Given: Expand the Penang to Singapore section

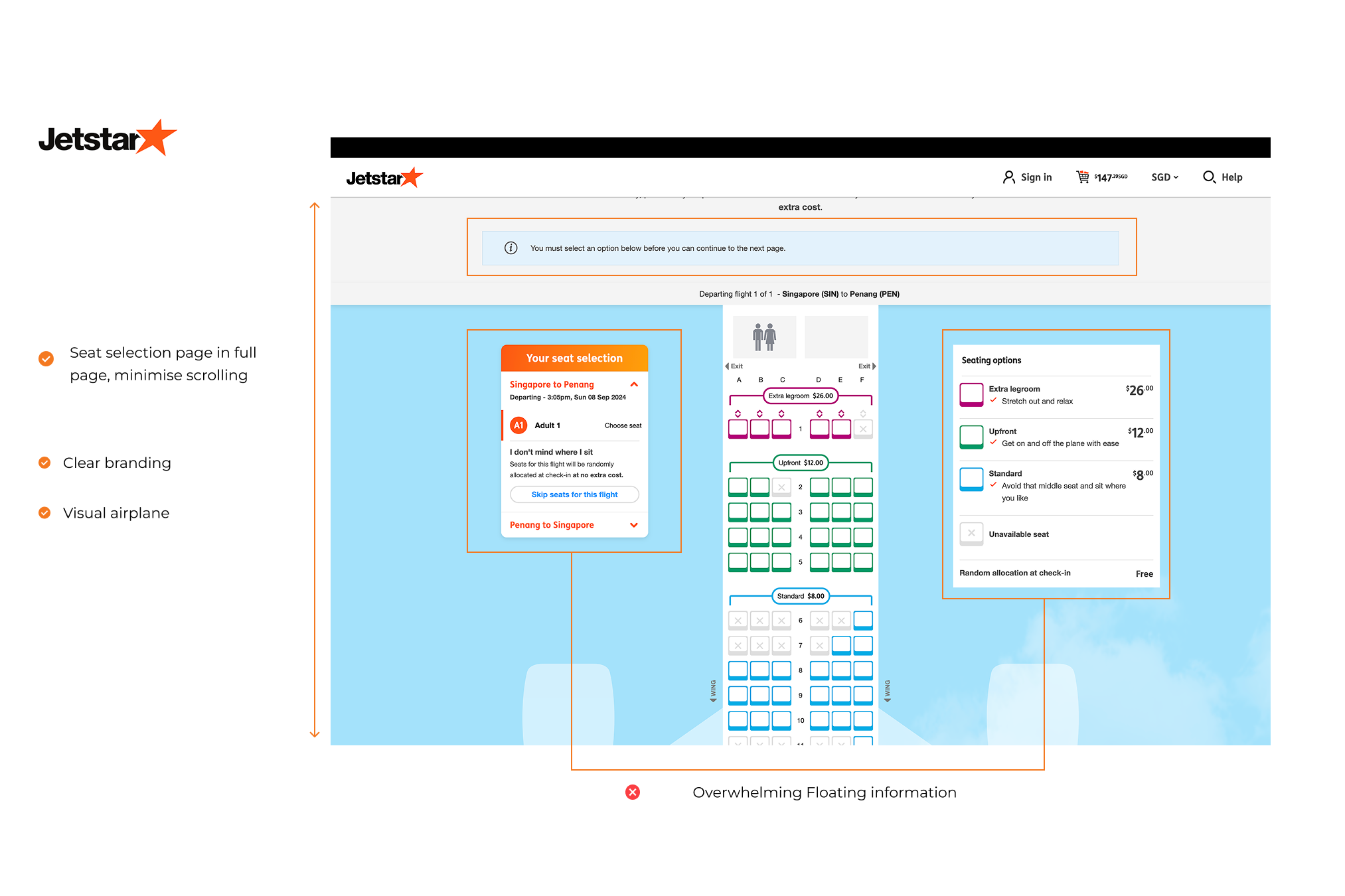Looking at the screenshot, I should coord(634,525).
